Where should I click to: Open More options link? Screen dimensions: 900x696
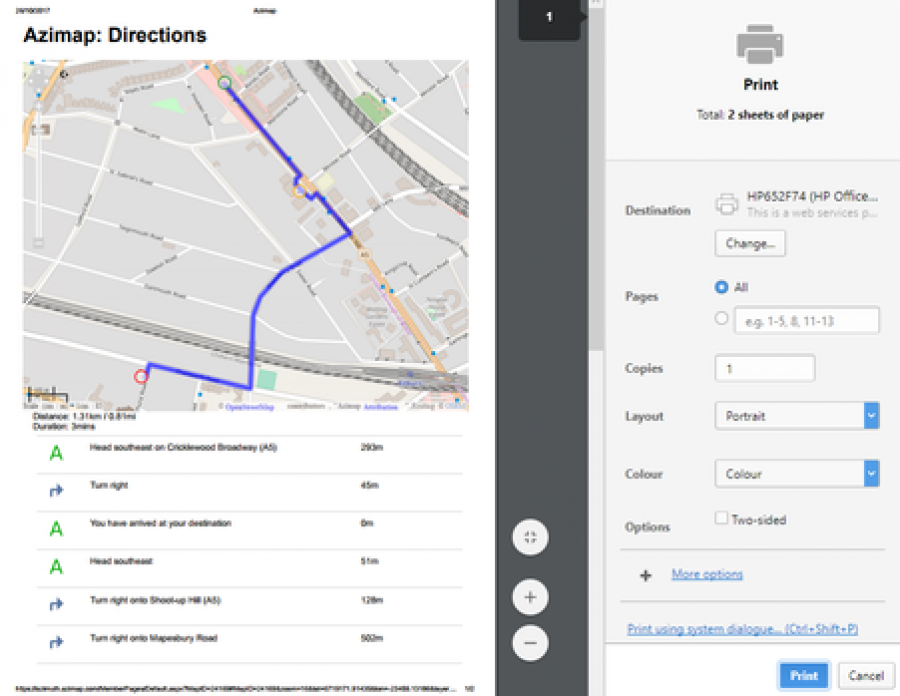tap(707, 574)
